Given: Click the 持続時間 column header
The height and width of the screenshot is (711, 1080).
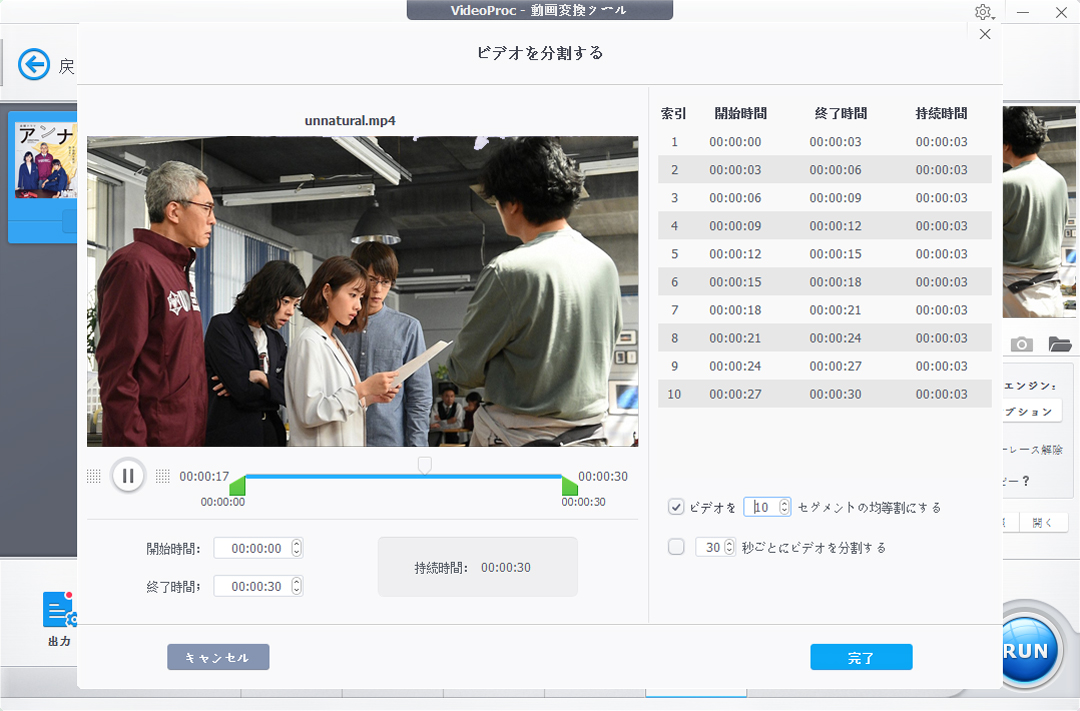Looking at the screenshot, I should [x=941, y=114].
